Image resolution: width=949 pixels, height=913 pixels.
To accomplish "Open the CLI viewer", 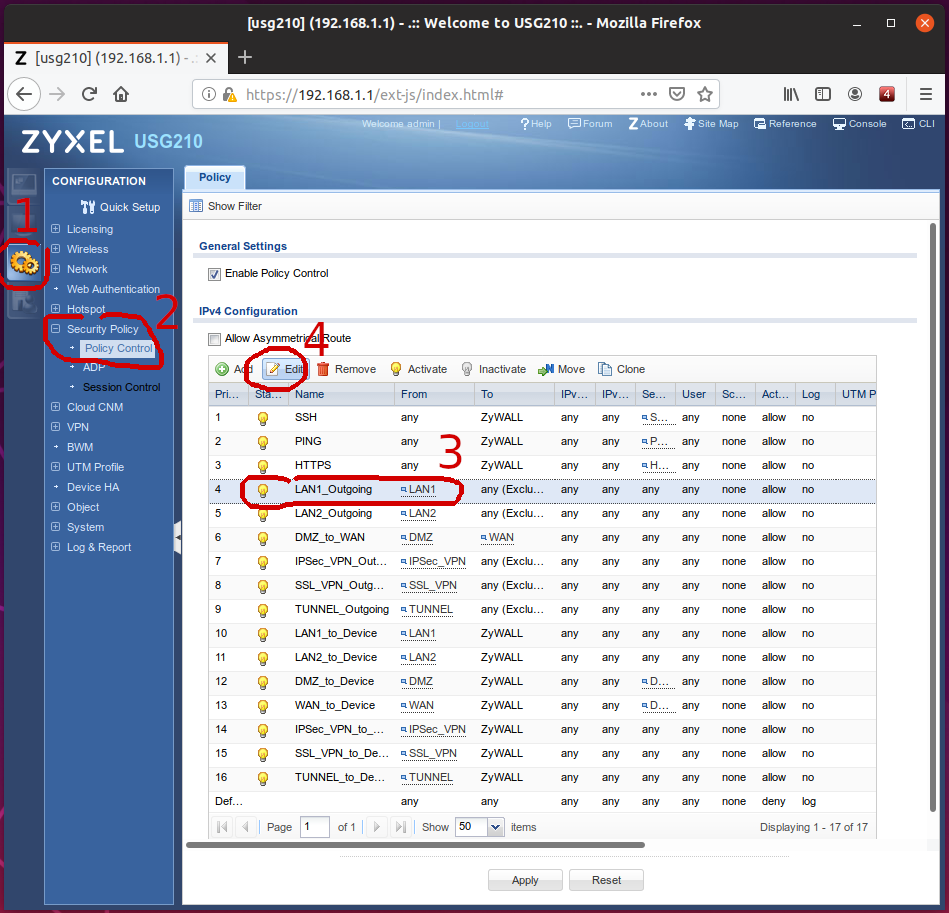I will tap(918, 123).
